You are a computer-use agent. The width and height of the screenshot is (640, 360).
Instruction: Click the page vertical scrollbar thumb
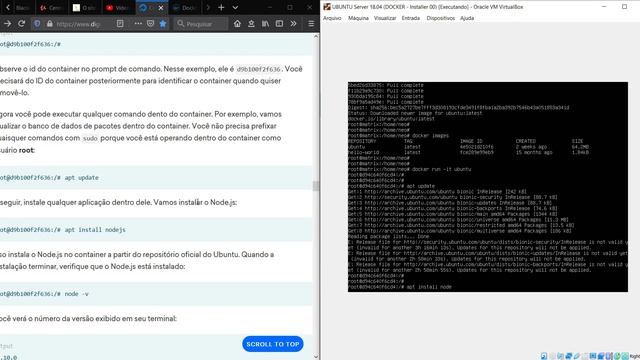316,186
